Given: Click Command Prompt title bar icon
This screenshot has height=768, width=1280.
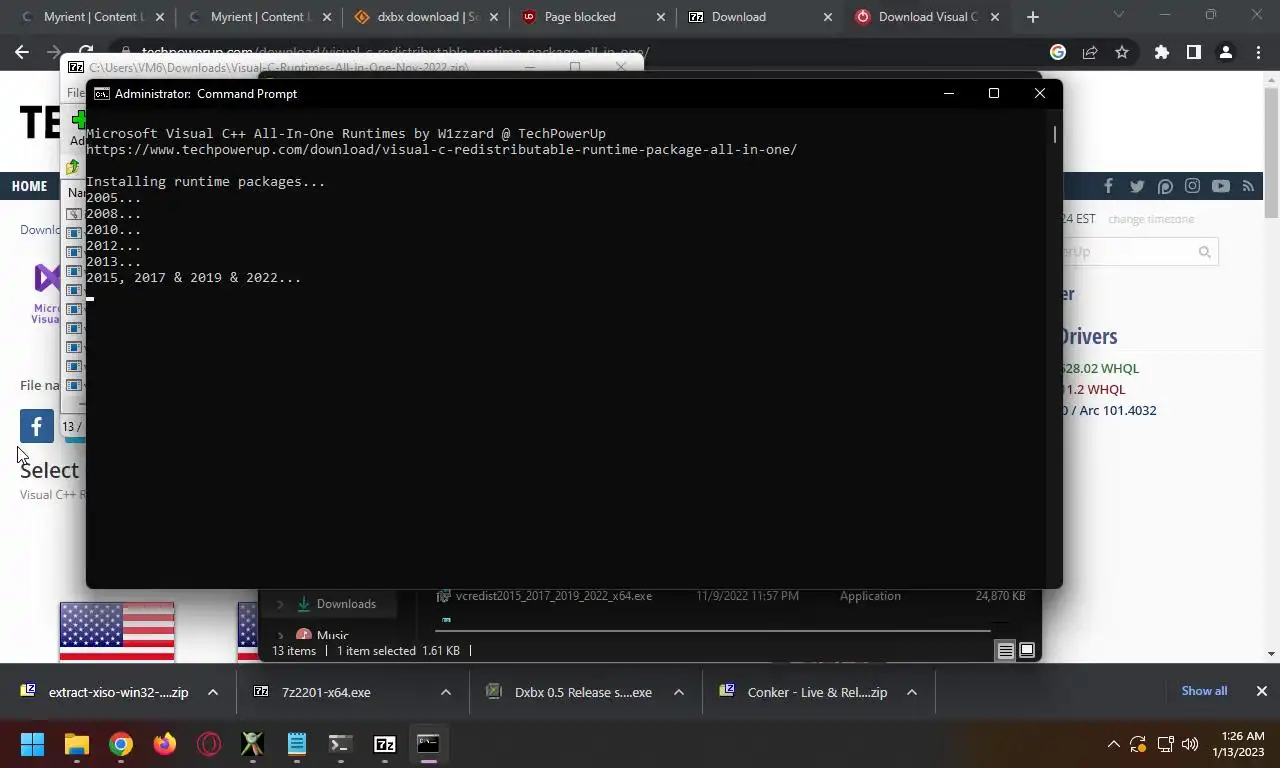Looking at the screenshot, I should pyautogui.click(x=102, y=94).
